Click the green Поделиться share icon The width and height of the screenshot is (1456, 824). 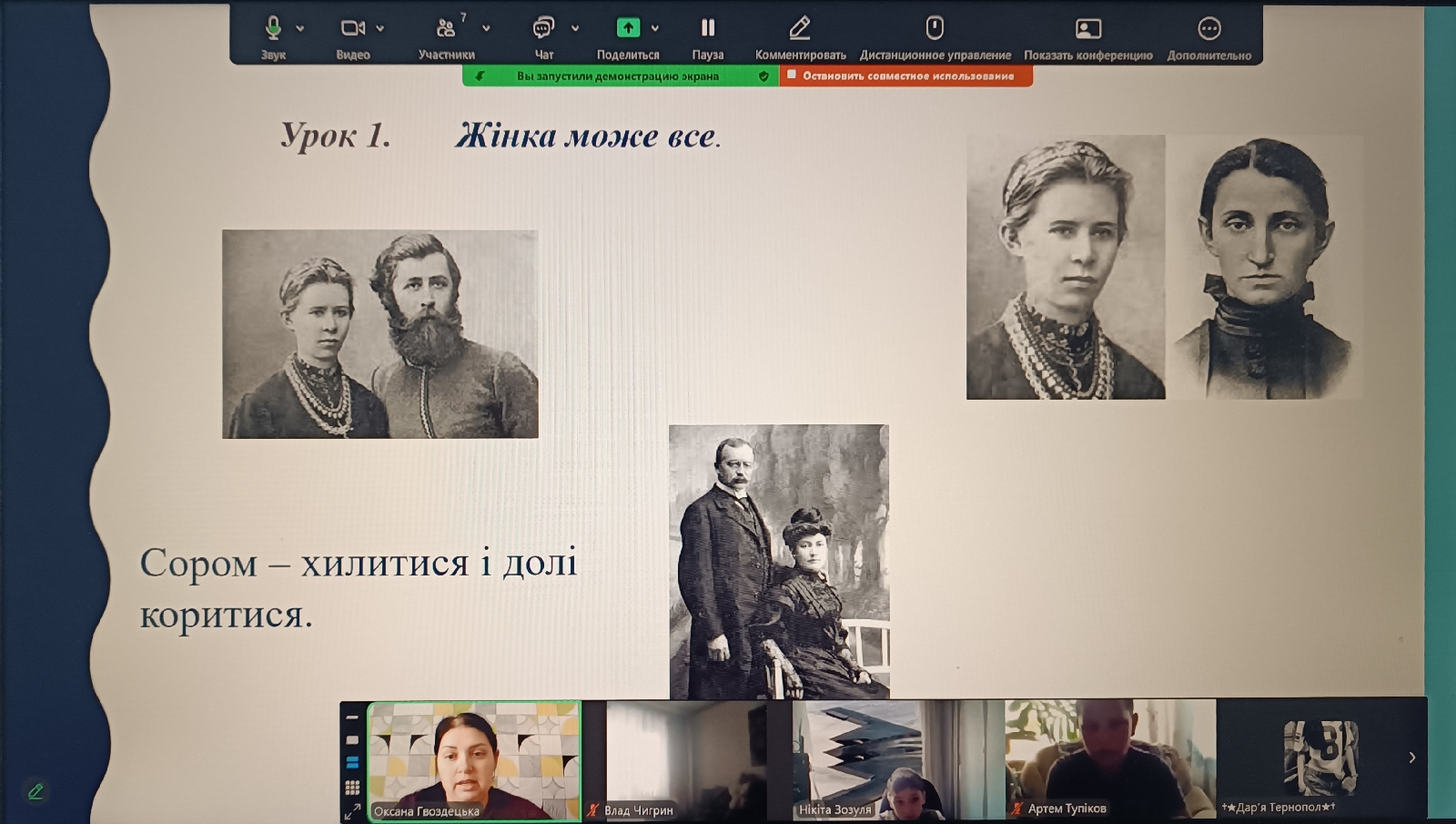[x=628, y=28]
